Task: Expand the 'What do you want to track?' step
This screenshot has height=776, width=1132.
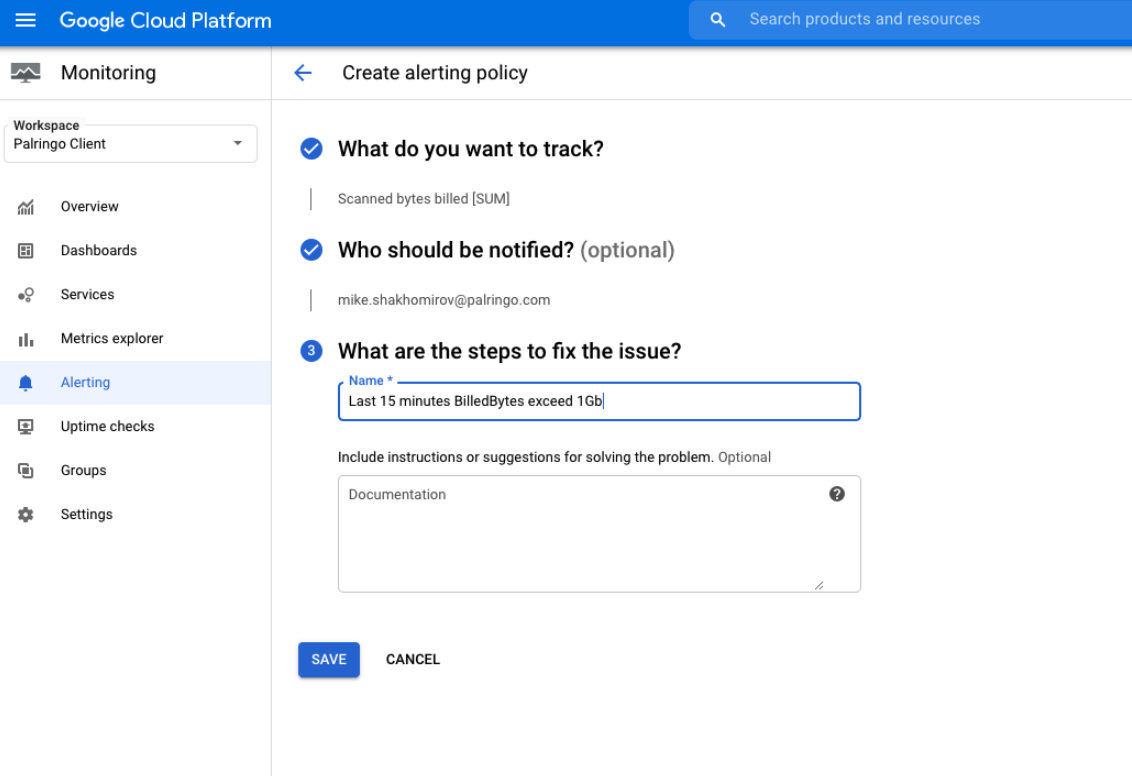Action: click(470, 149)
